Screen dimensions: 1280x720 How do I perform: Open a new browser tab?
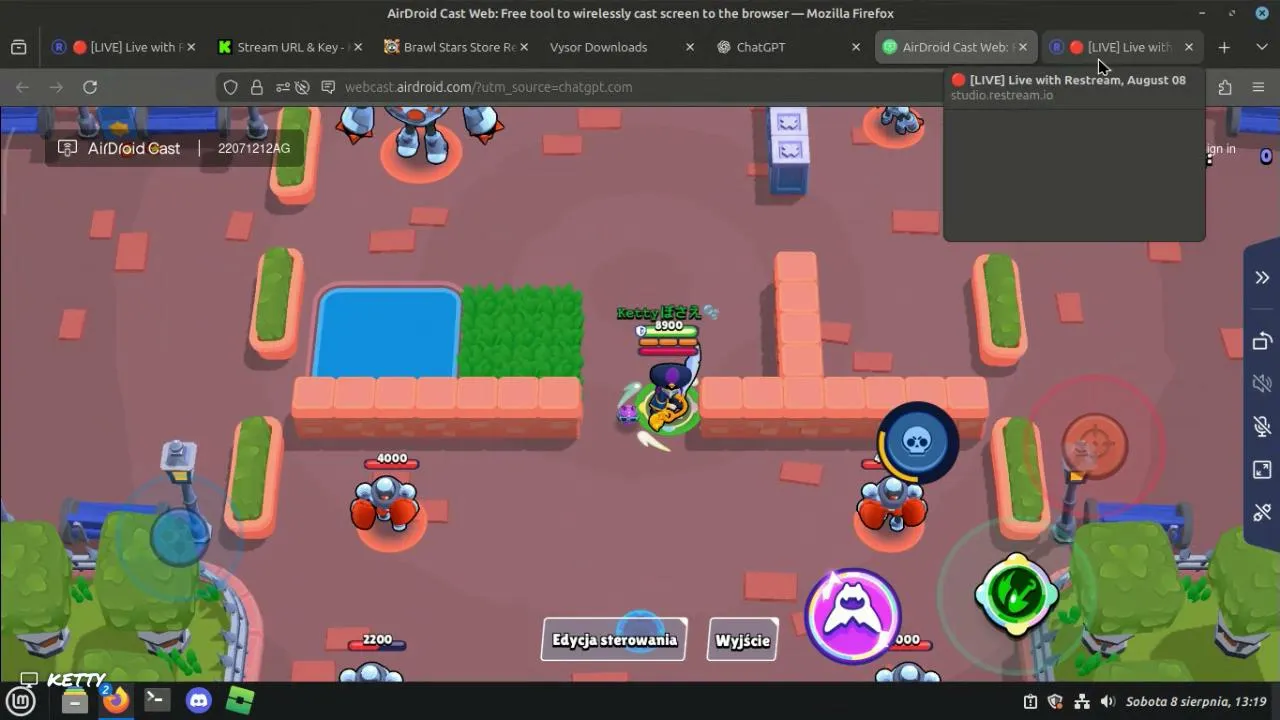click(1224, 47)
